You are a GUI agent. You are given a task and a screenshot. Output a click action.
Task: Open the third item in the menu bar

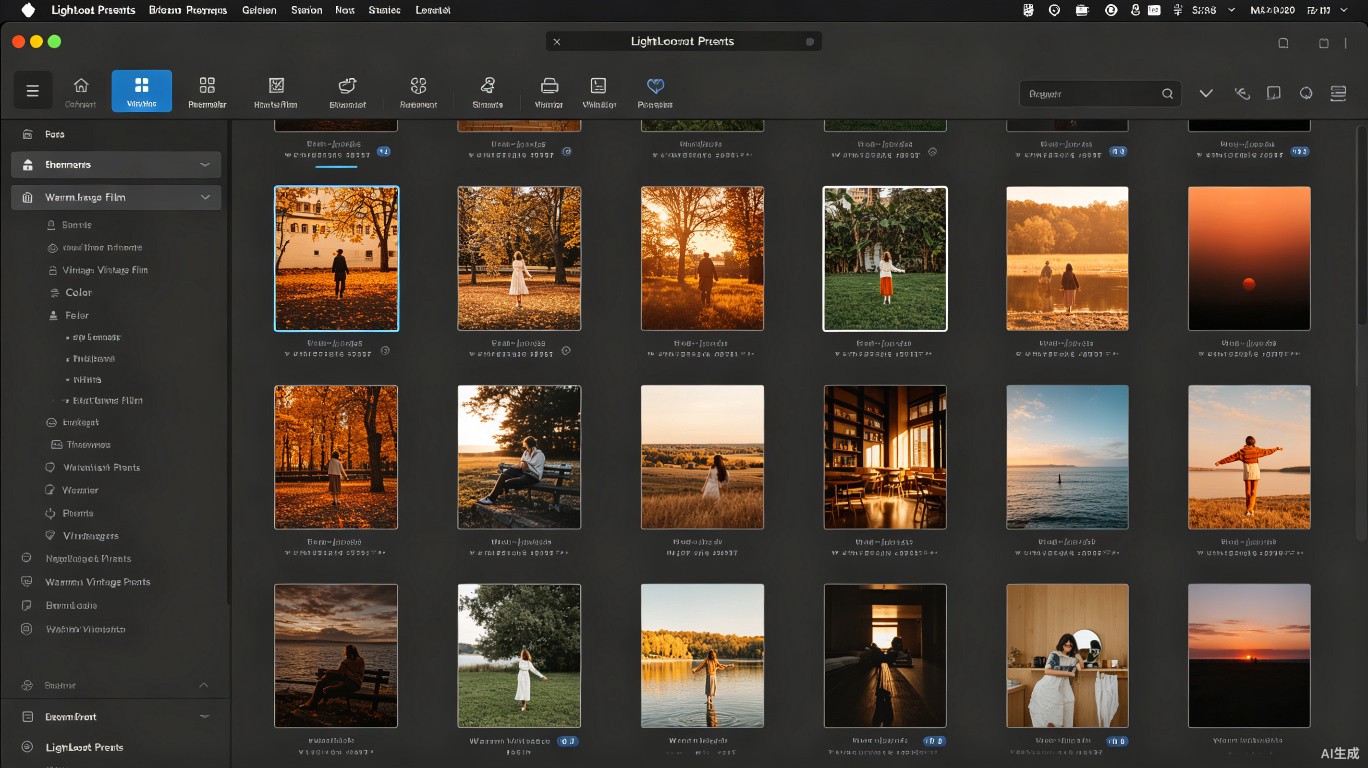(259, 10)
